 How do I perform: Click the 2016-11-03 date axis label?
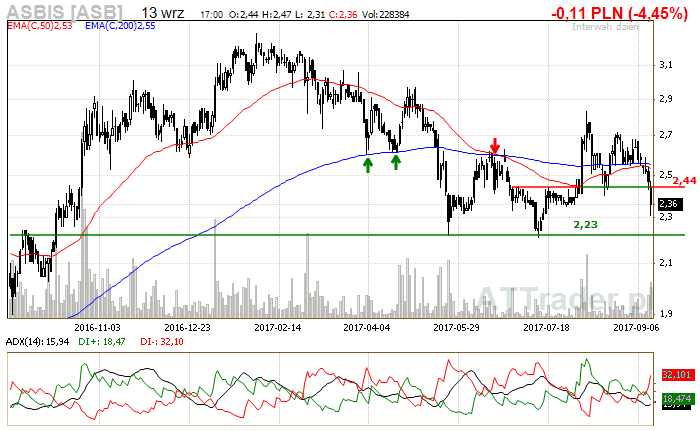click(x=97, y=328)
